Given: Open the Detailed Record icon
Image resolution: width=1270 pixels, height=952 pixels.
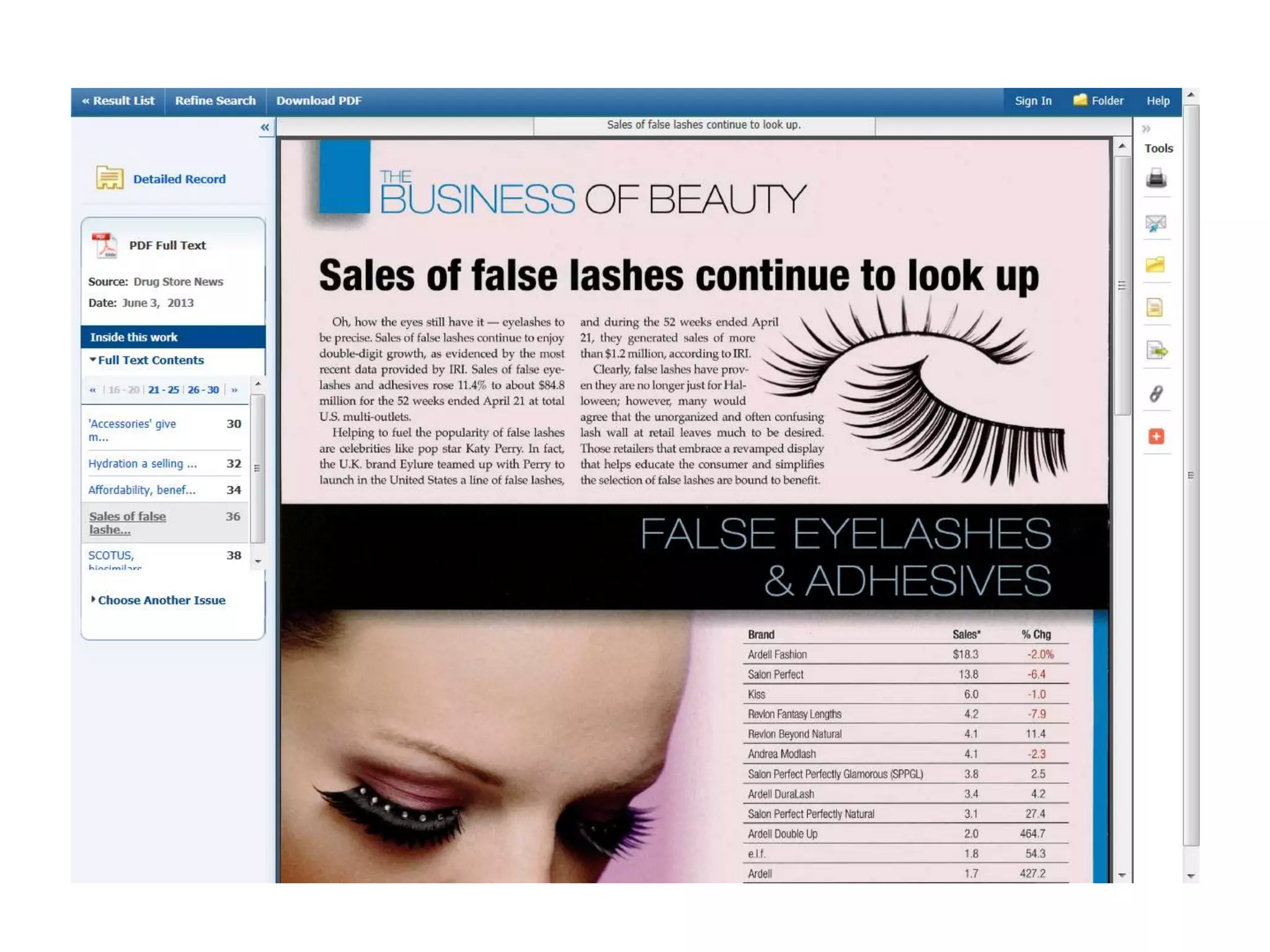Looking at the screenshot, I should pyautogui.click(x=110, y=178).
